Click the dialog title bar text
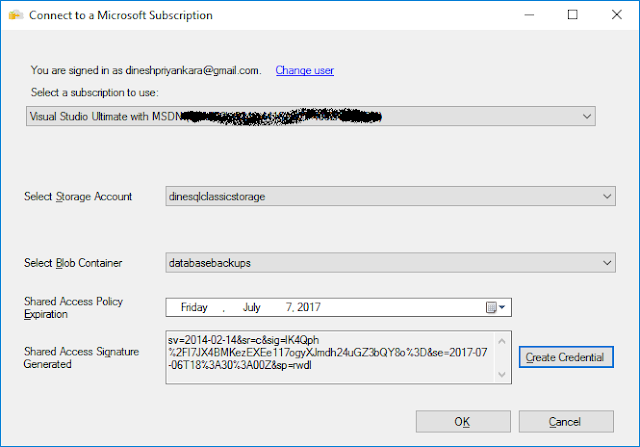The image size is (640, 447). pos(122,17)
